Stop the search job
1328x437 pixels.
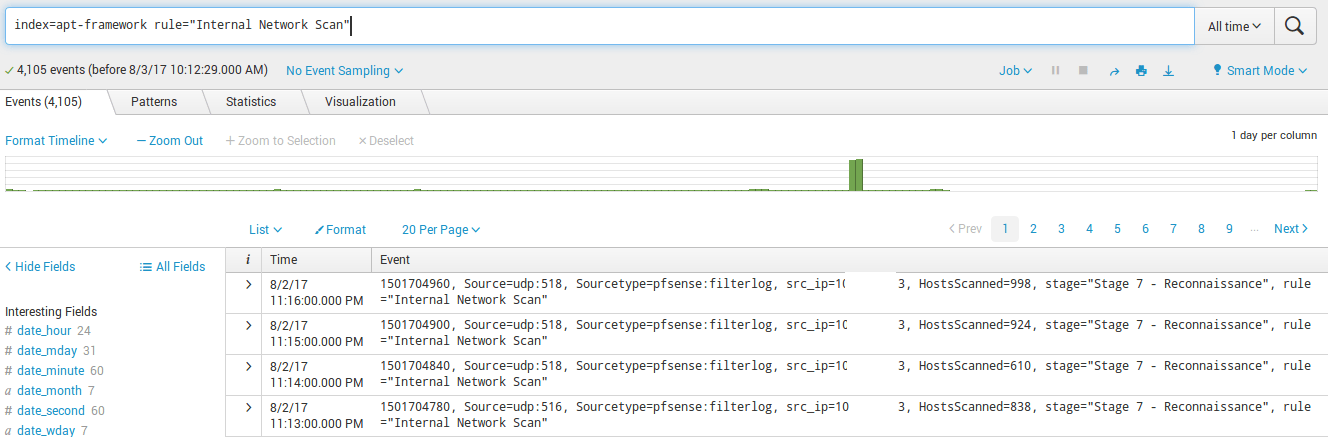point(1083,71)
